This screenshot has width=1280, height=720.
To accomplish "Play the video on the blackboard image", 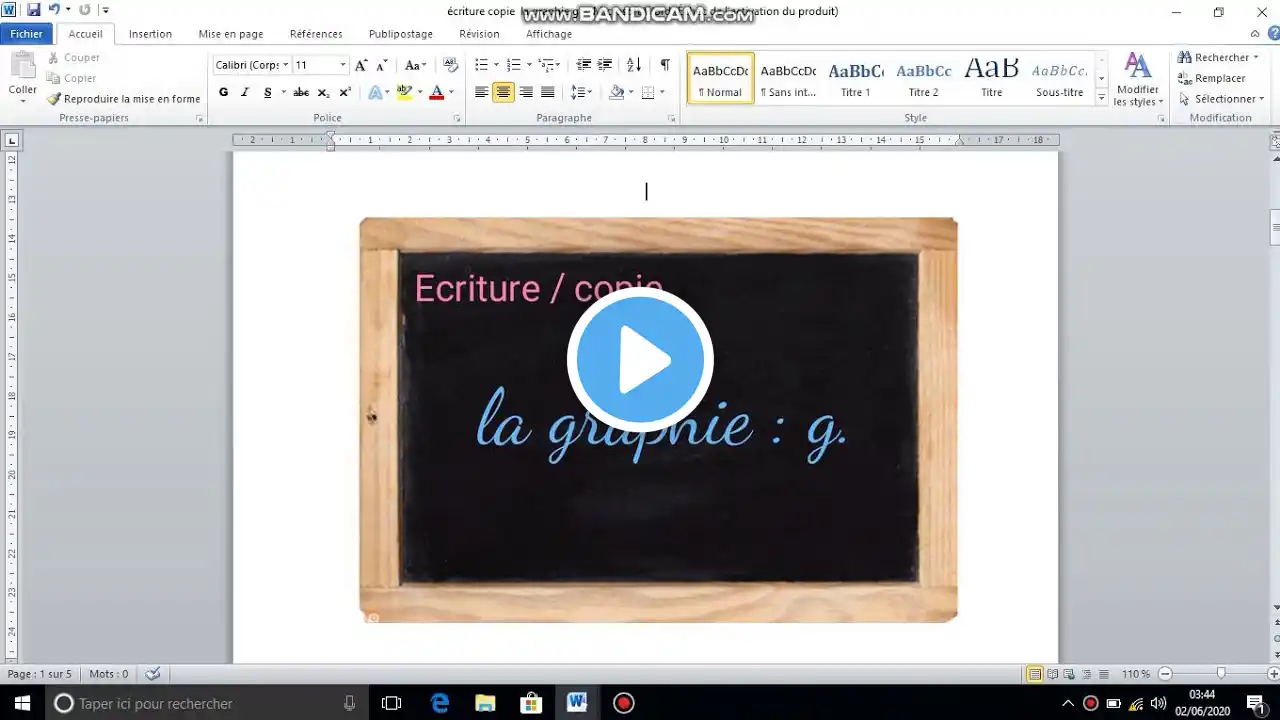I will [640, 360].
